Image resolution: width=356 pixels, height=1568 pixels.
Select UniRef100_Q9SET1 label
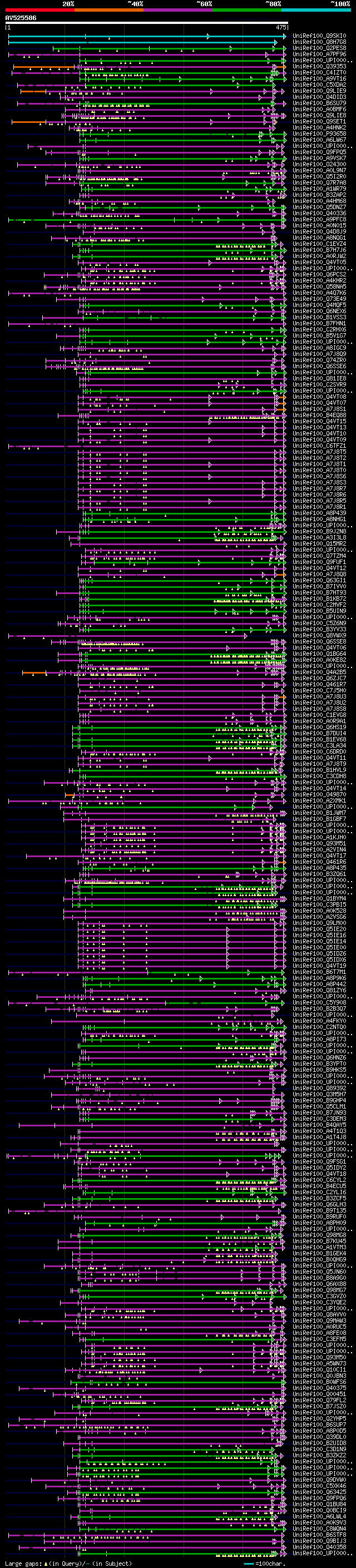[319, 122]
